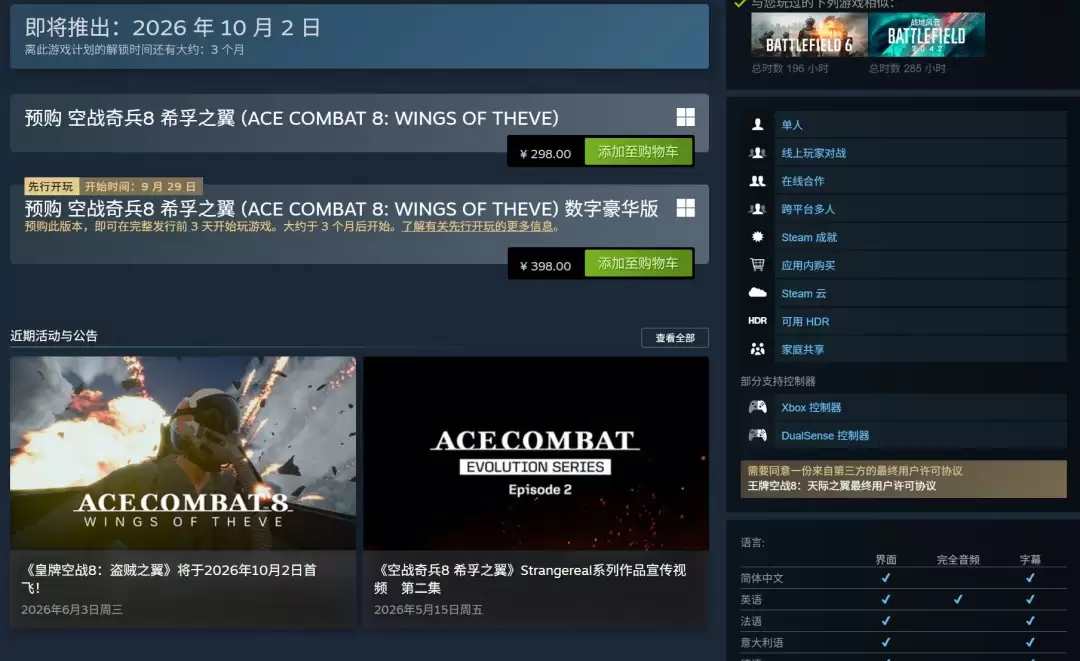Click the 先行开玩 advanced access badge

pos(51,187)
